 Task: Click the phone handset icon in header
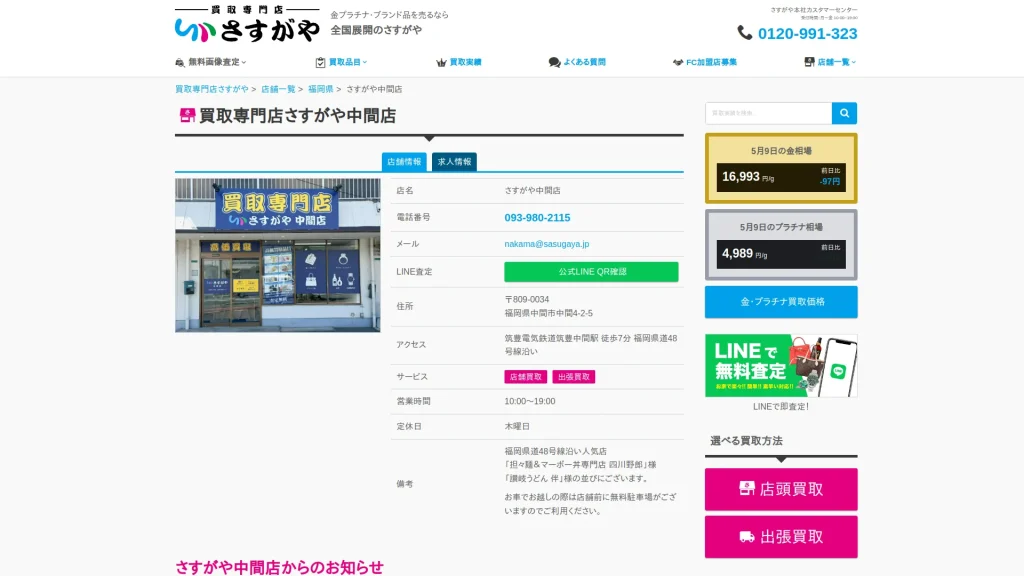tap(744, 33)
